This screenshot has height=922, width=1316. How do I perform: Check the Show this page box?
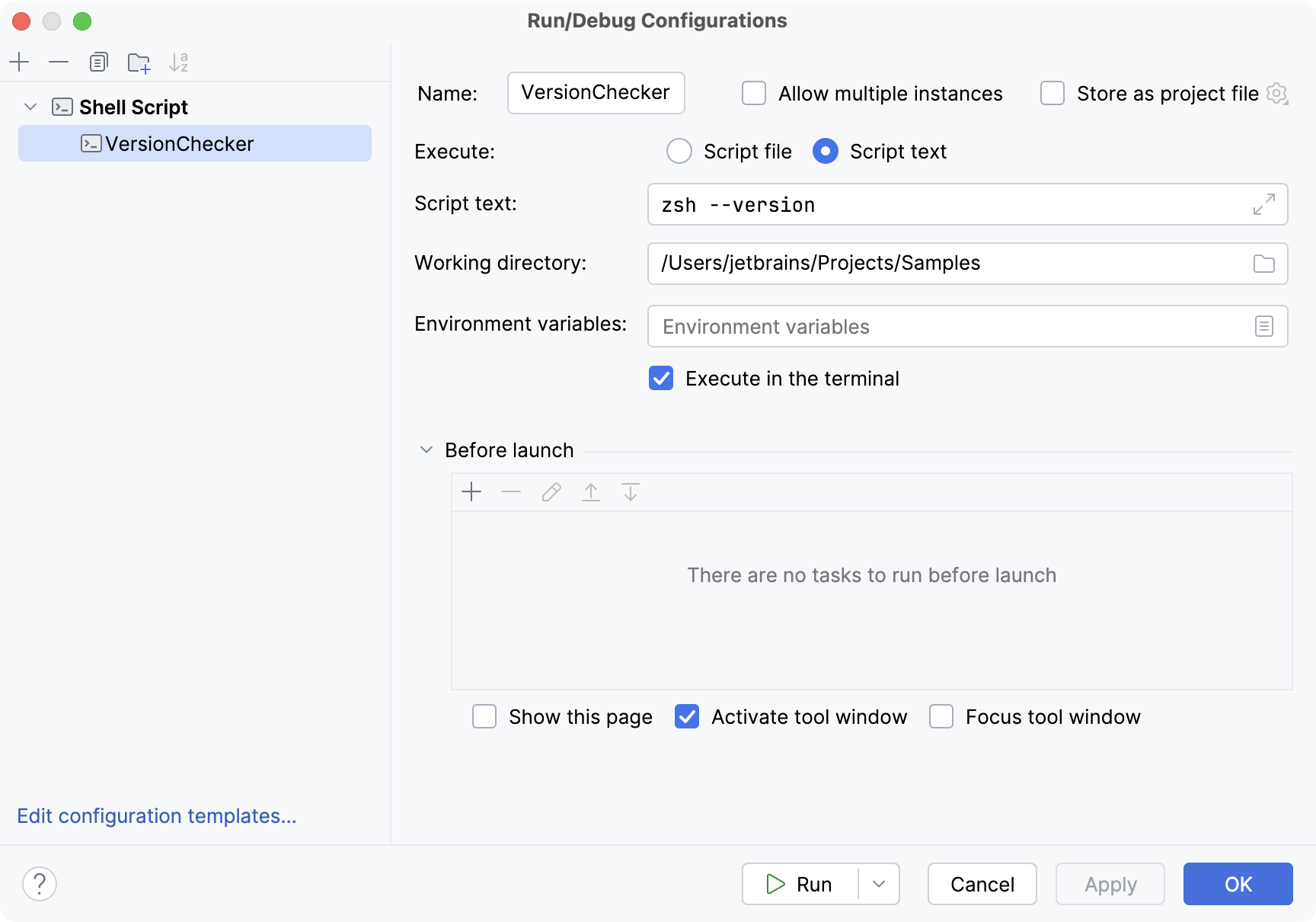click(484, 716)
